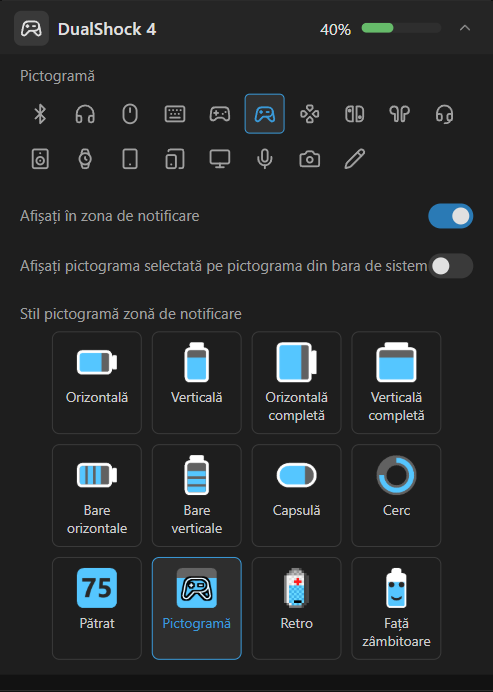Screen dimensions: 493x692
Task: Select the highlighted controller icon
Action: (265, 114)
